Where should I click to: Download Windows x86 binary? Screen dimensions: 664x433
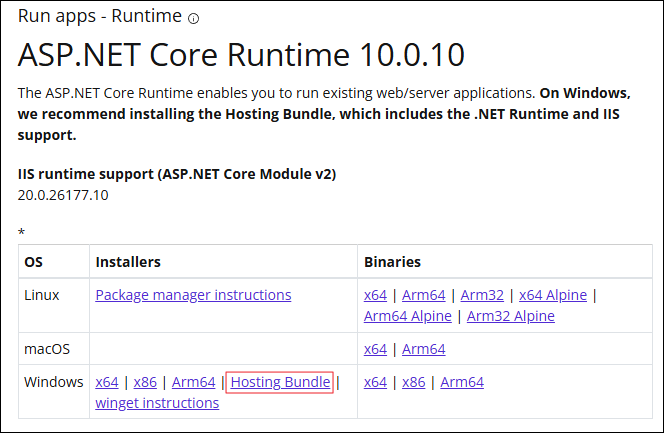coord(414,382)
